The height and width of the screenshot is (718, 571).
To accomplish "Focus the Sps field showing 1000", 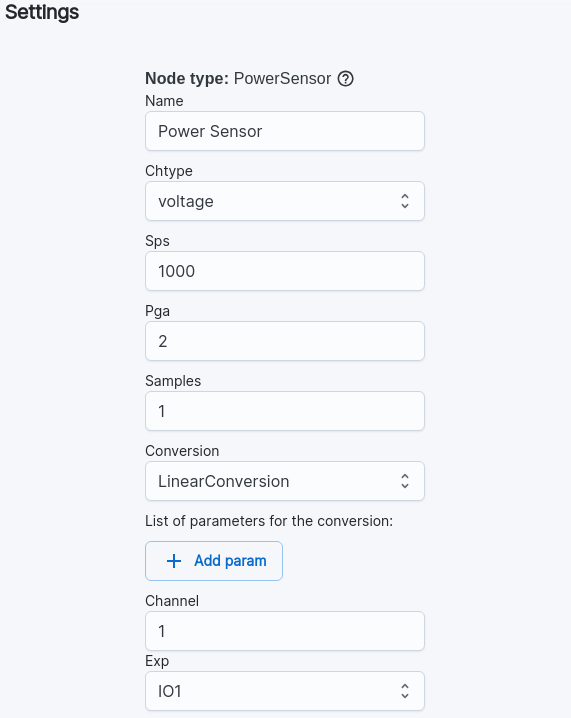I will click(285, 271).
